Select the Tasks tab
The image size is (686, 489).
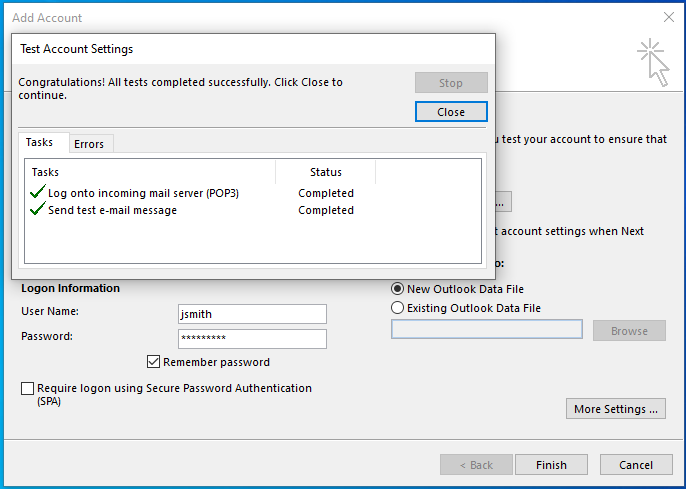[x=40, y=143]
